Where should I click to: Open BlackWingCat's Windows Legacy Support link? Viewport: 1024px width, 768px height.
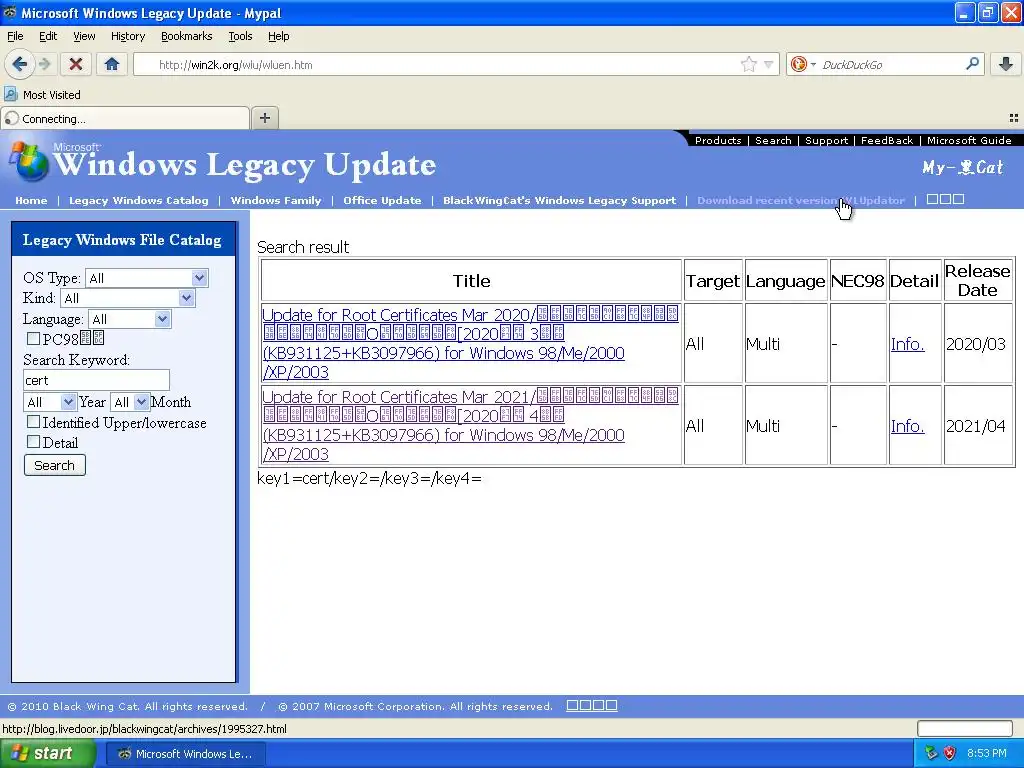[x=559, y=200]
